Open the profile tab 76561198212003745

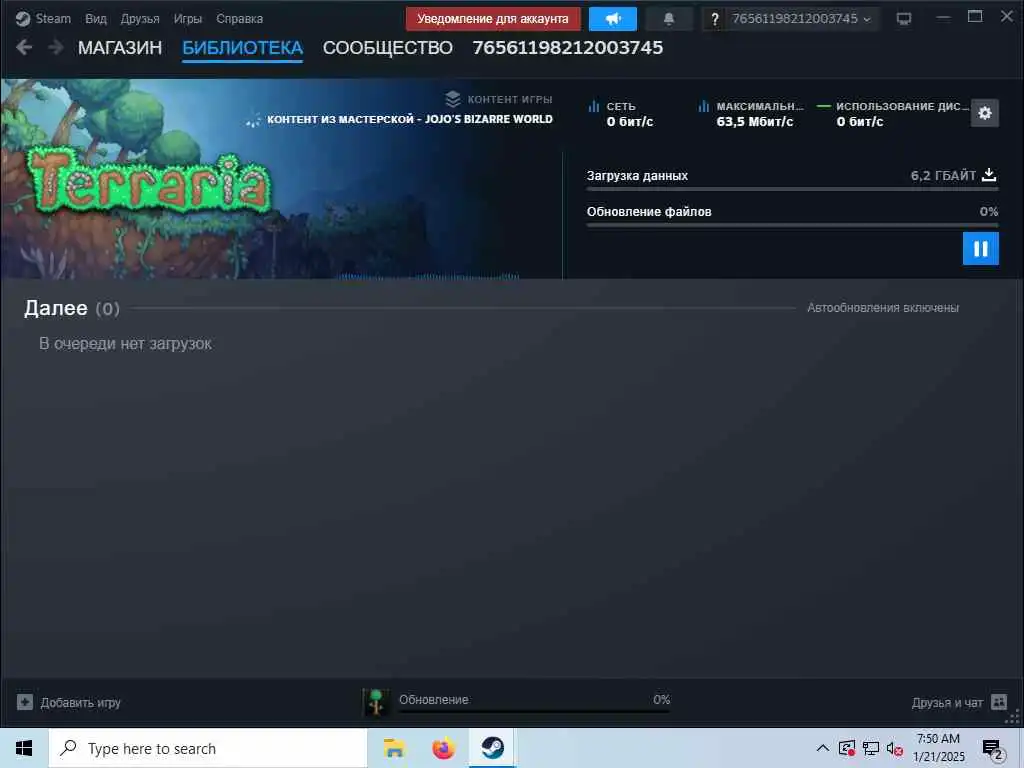tap(568, 48)
